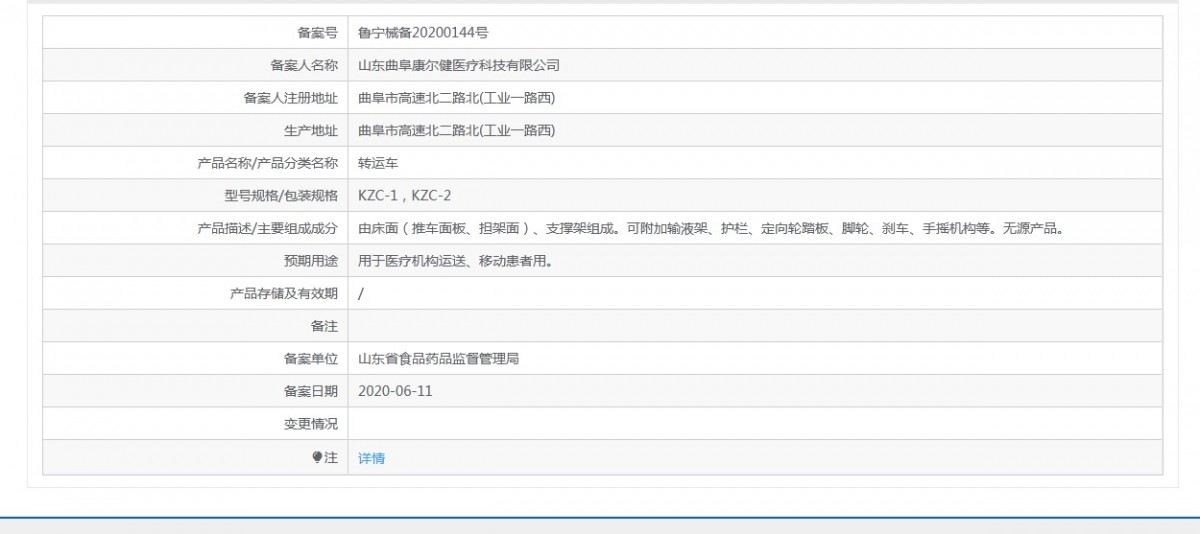Viewport: 1200px width, 534px height.
Task: Select the filing date 2020-06-11
Action: (x=395, y=391)
